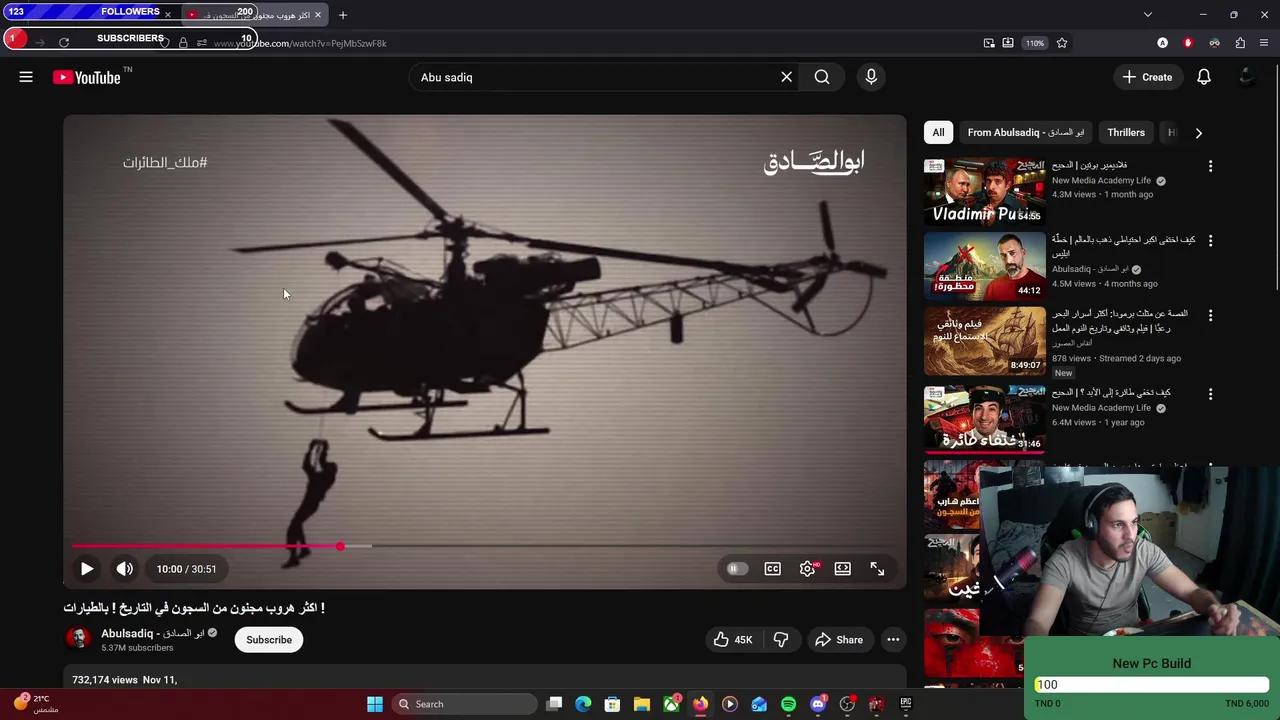Select the Thrillers filter chip
Image resolution: width=1280 pixels, height=720 pixels.
(1126, 132)
